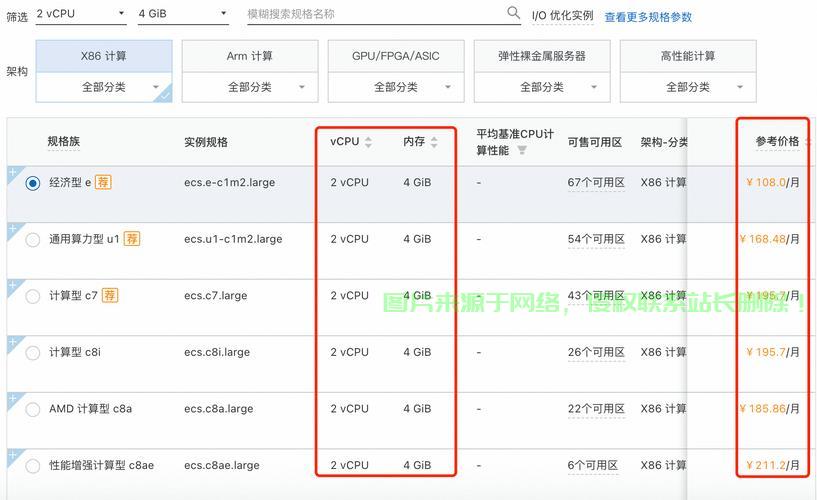Click 实例规格 column header
The width and height of the screenshot is (817, 500).
click(x=206, y=142)
